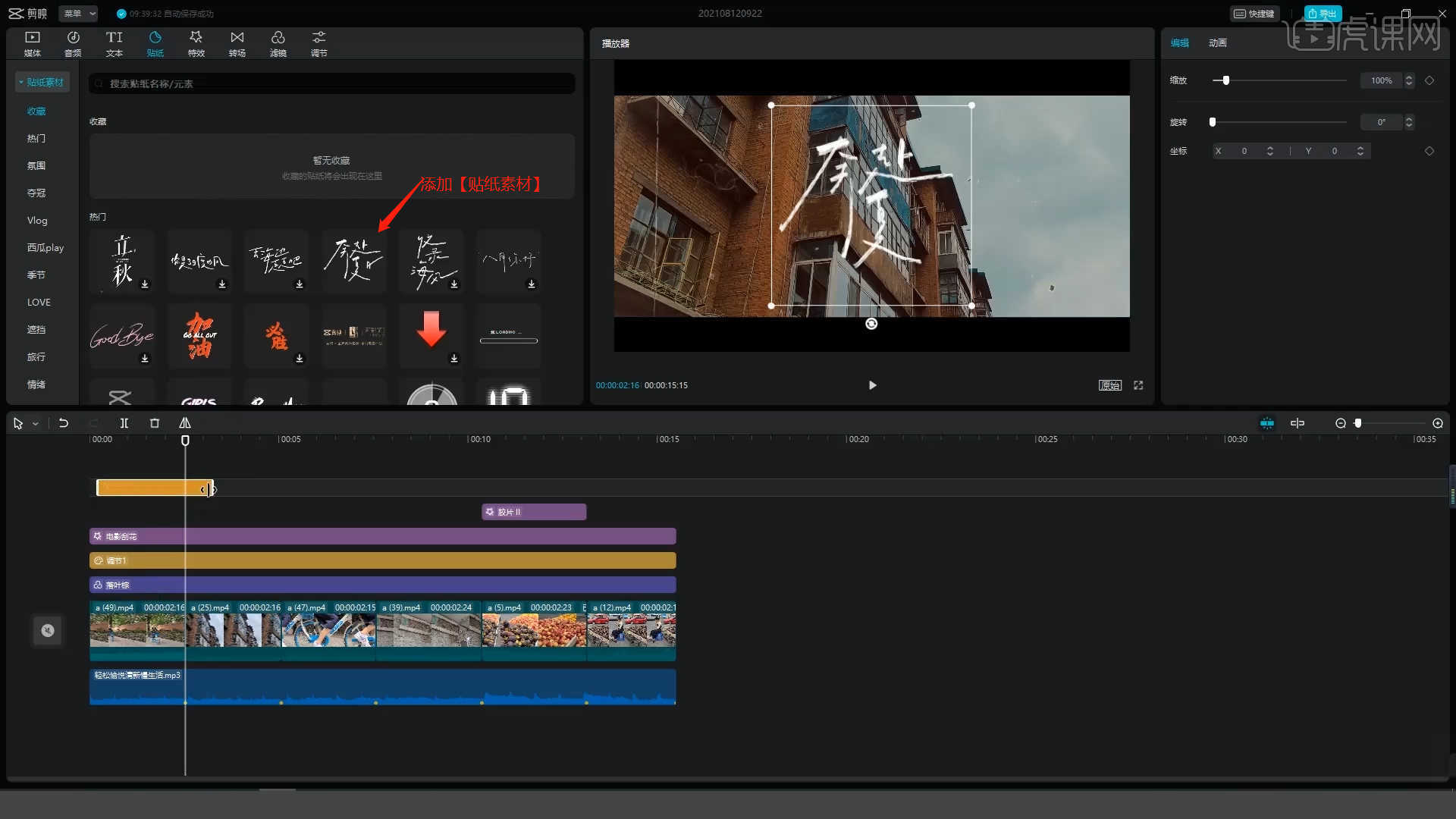This screenshot has height=819, width=1456.
Task: Click the zoom in timeline plus icon
Action: [x=1438, y=423]
